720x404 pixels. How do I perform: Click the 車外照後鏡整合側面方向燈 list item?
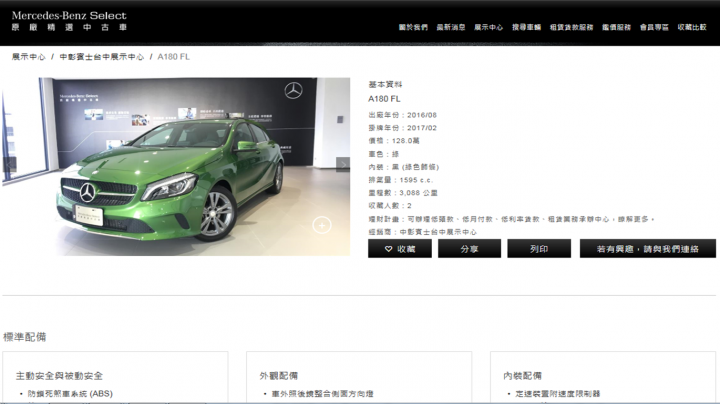pos(322,394)
